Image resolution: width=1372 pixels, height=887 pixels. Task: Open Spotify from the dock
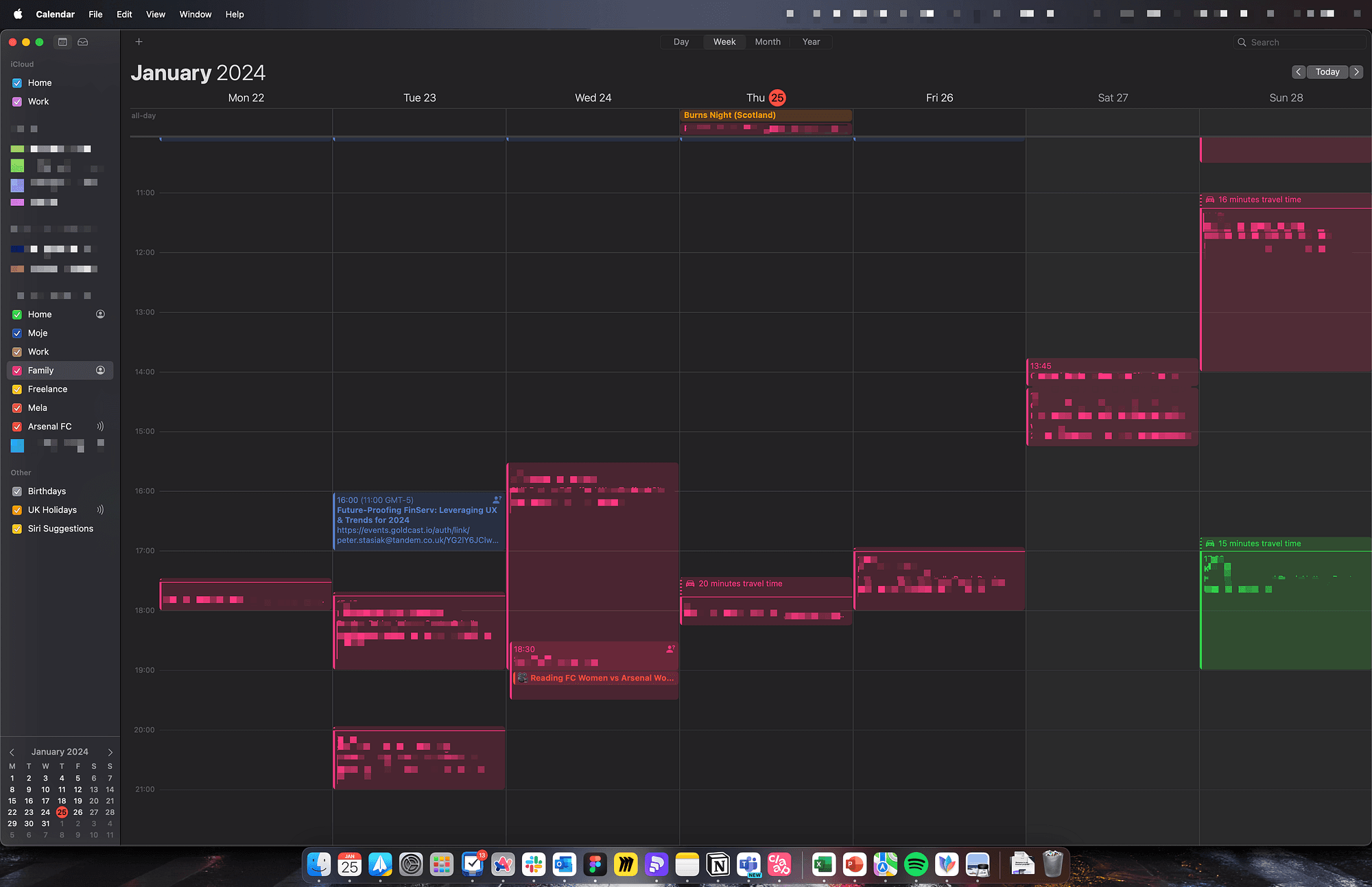click(x=916, y=864)
